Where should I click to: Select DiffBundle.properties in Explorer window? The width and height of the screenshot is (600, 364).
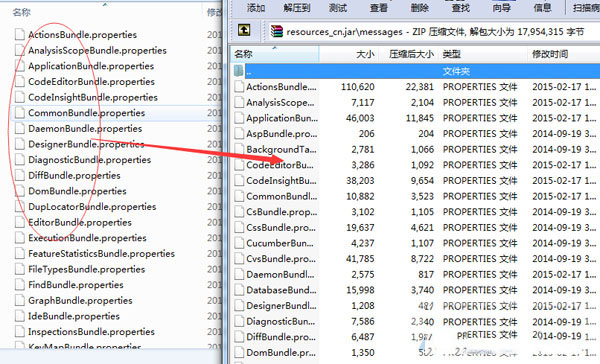74,176
